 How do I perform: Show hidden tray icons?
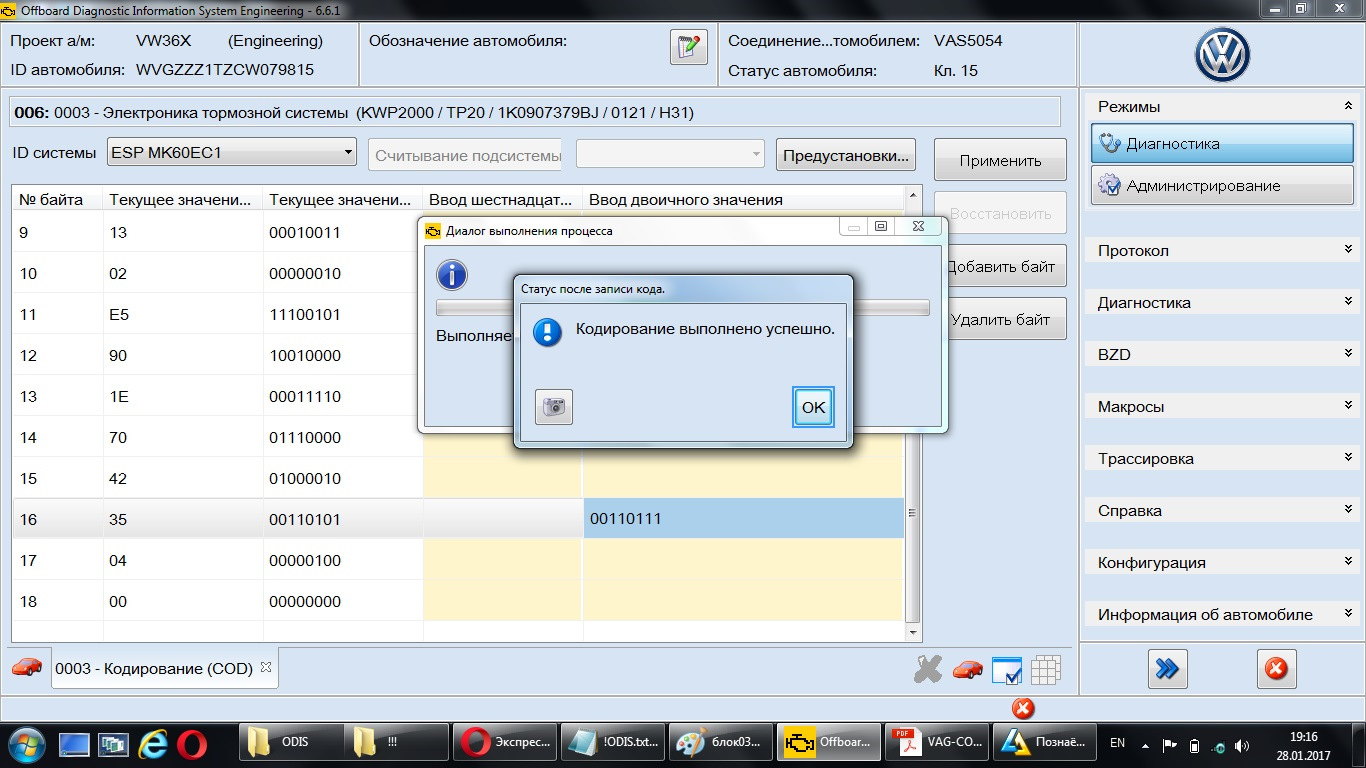pos(1144,744)
